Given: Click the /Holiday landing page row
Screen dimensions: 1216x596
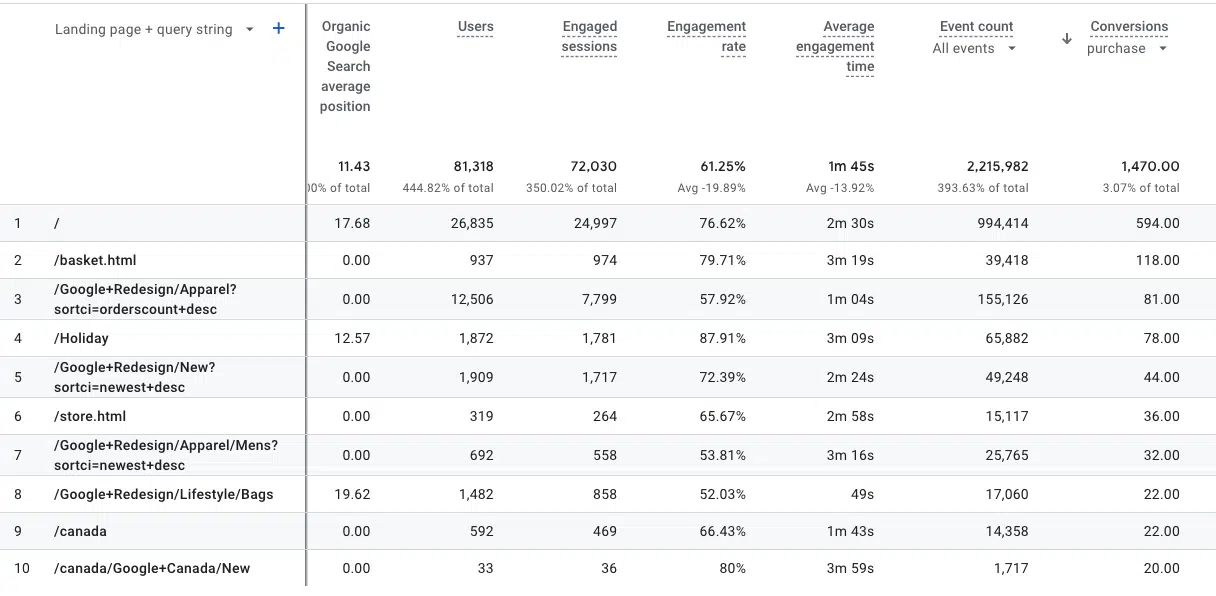Looking at the screenshot, I should [81, 338].
